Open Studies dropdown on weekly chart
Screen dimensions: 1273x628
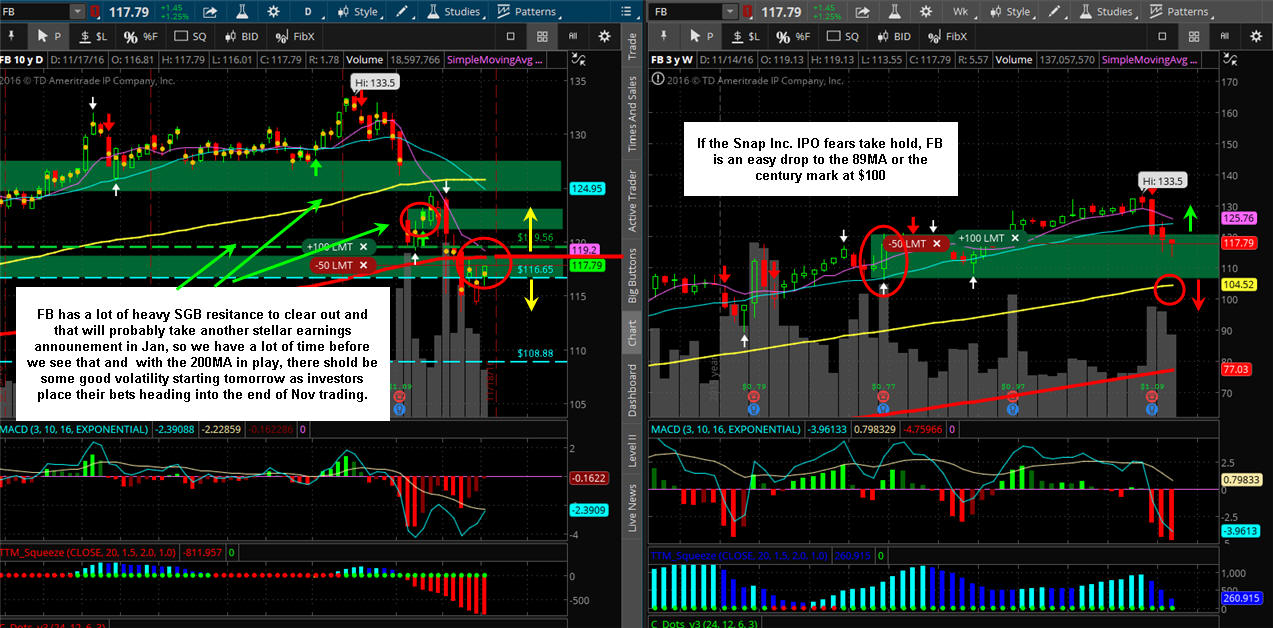coord(1107,12)
